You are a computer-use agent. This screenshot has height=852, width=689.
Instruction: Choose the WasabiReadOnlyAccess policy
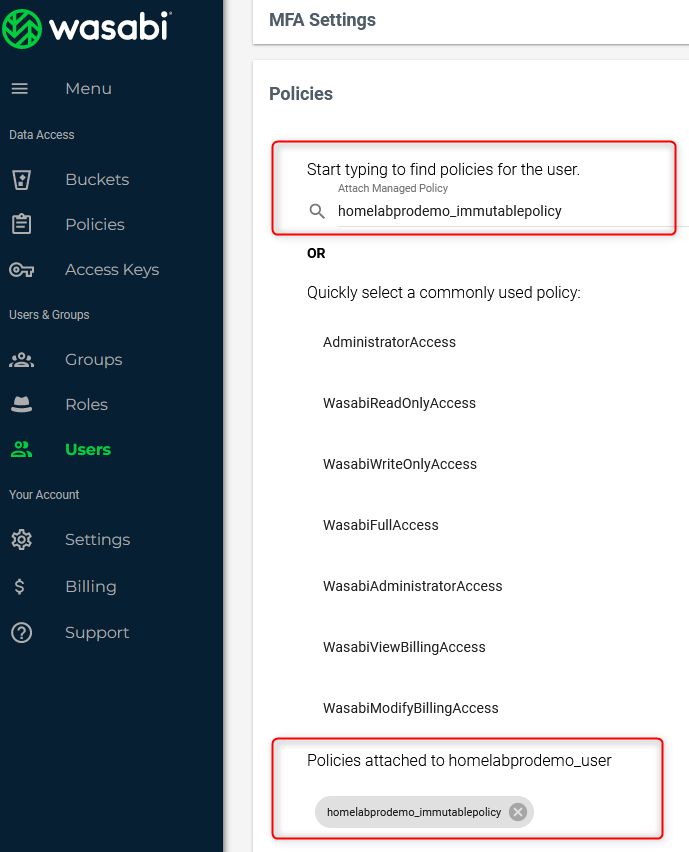(399, 403)
